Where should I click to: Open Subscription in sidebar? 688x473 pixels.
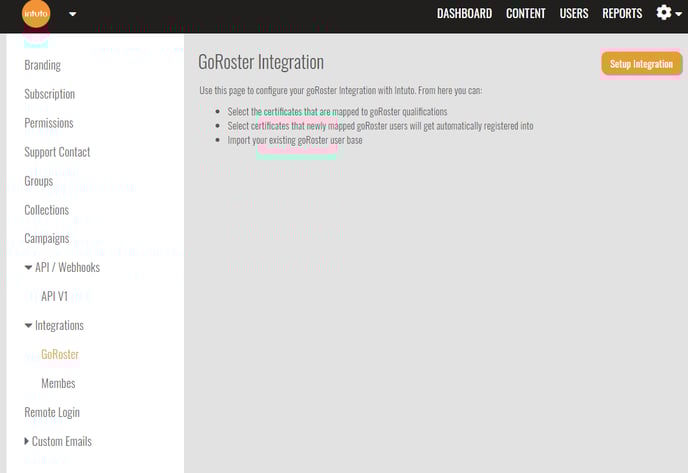50,94
